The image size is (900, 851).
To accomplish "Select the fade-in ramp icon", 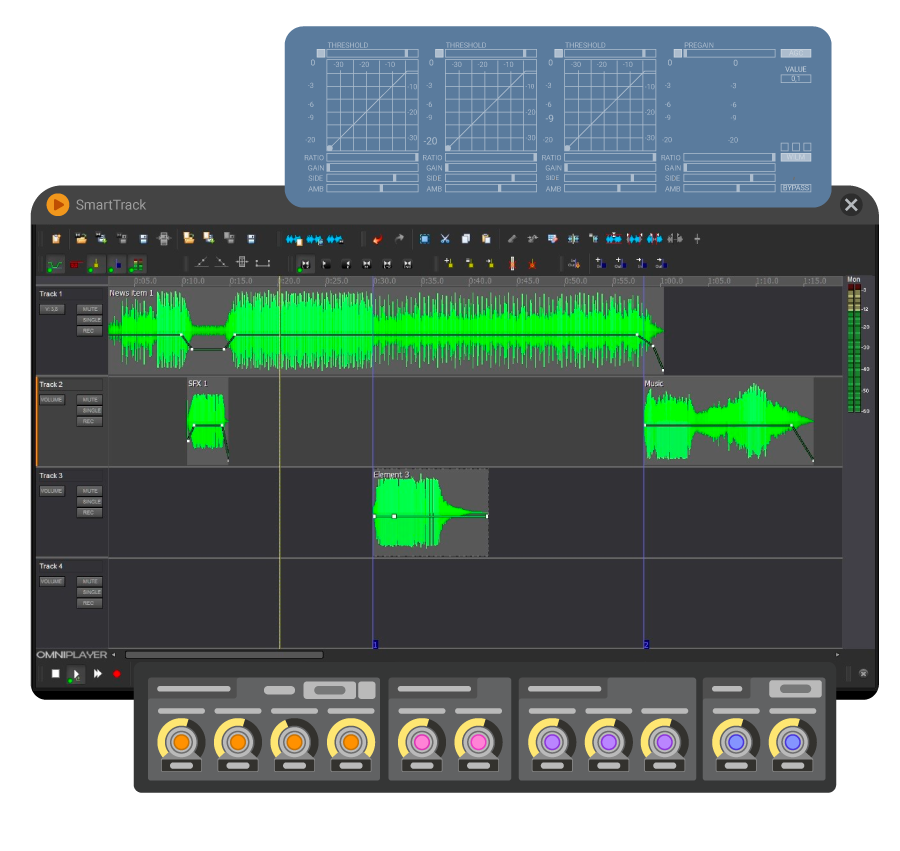I will pyautogui.click(x=201, y=262).
